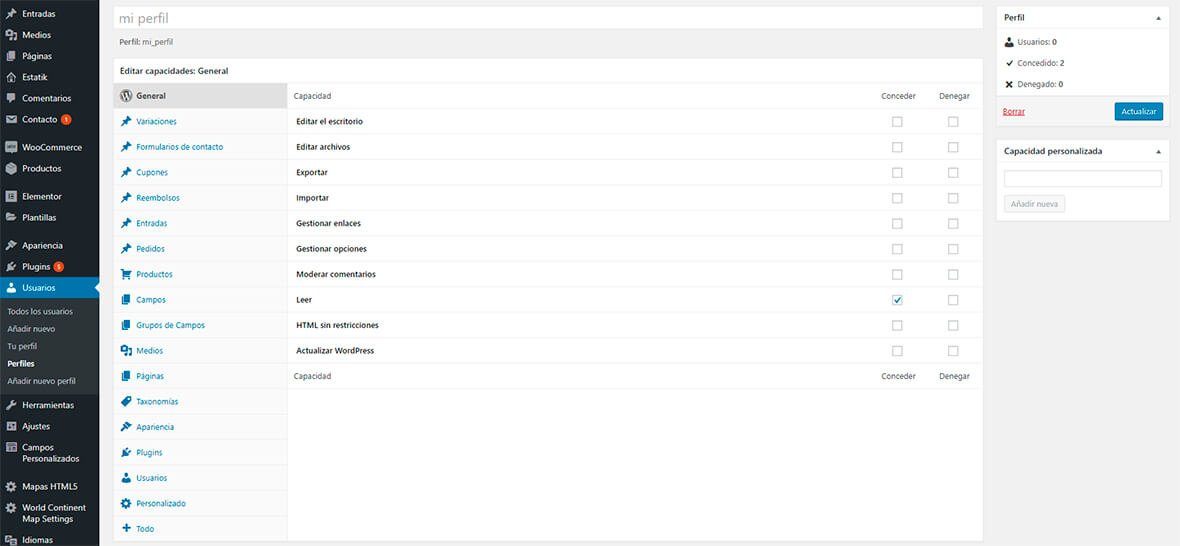Click the contact-card icon of Usuarios capability tab
This screenshot has width=1180, height=546.
pos(126,478)
